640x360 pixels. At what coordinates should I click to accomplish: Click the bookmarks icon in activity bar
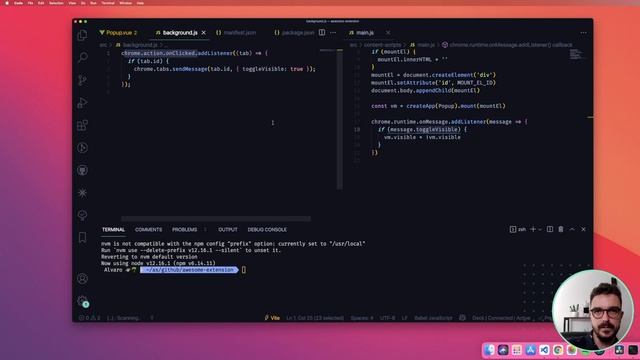(82, 237)
